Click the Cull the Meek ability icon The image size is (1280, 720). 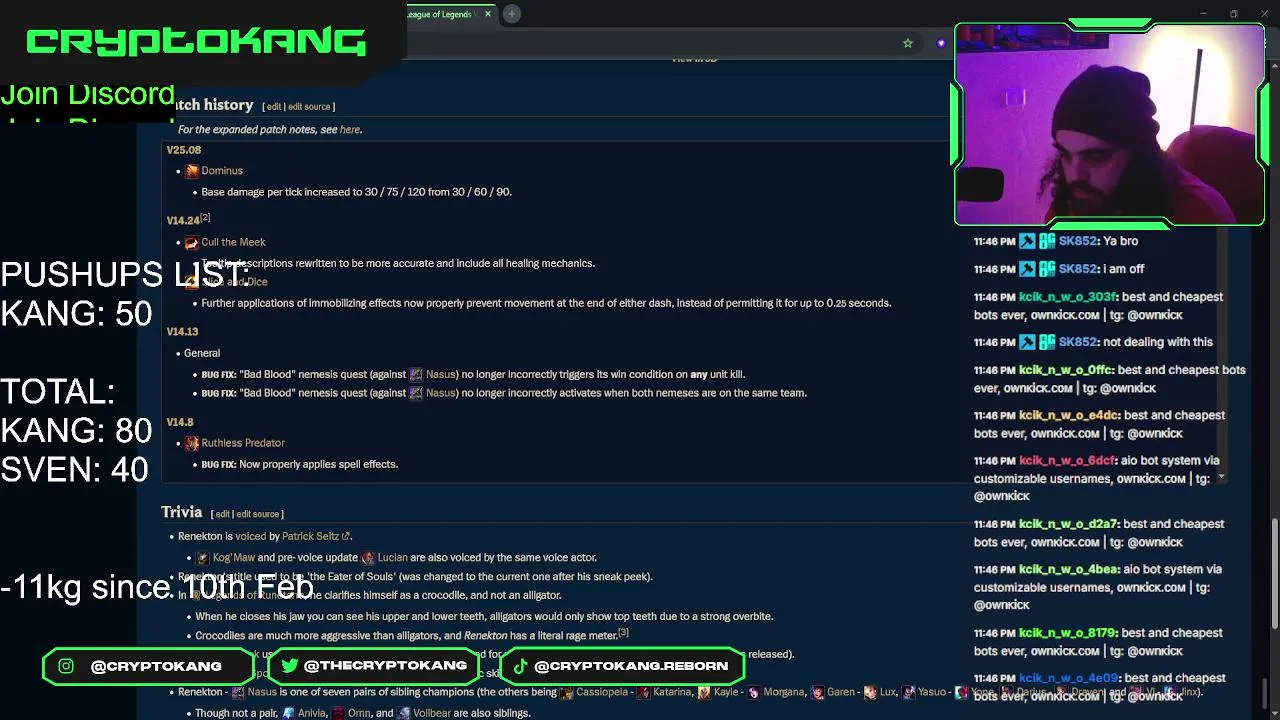point(192,242)
